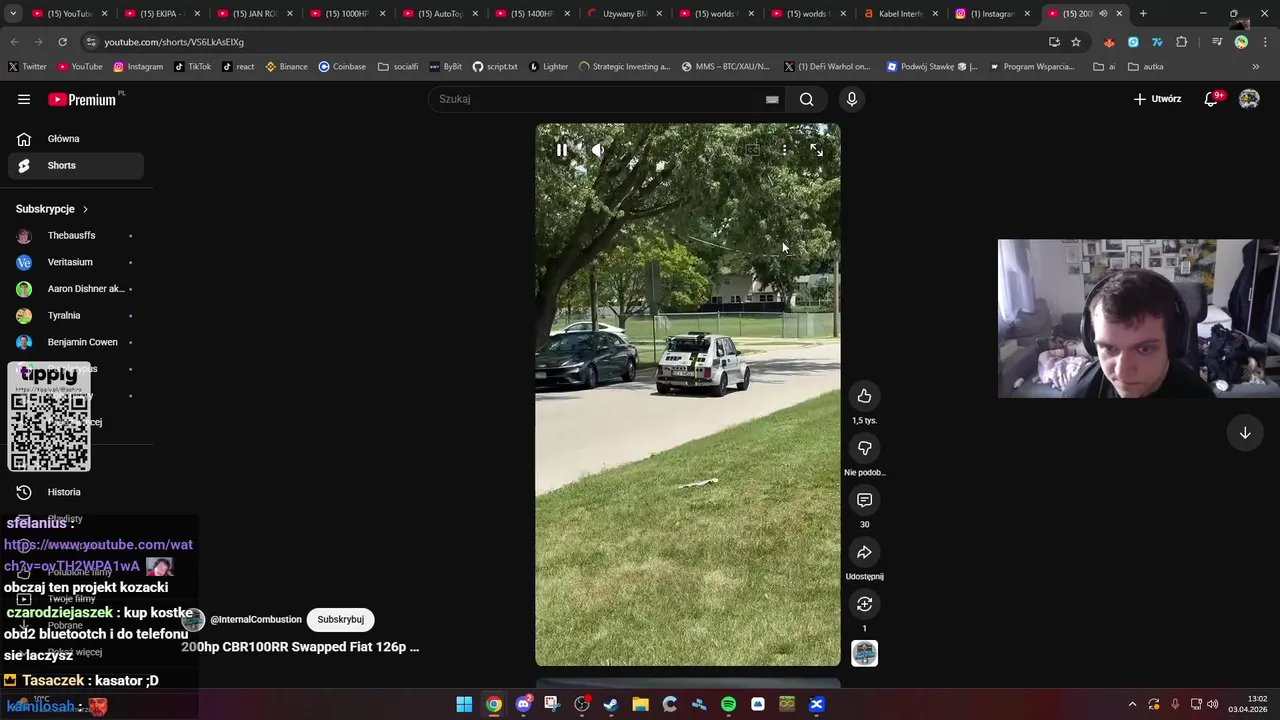Subscribe with the Subskrybuj button
Image resolution: width=1280 pixels, height=720 pixels.
point(340,619)
